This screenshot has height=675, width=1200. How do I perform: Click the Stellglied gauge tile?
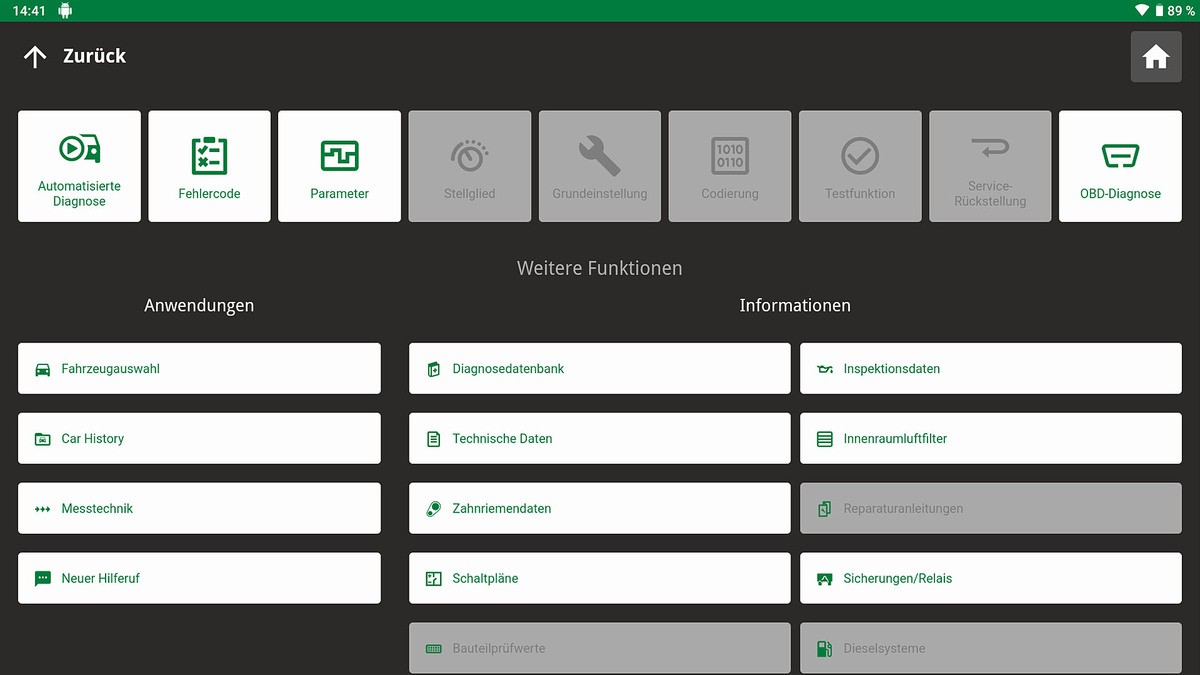(x=469, y=166)
